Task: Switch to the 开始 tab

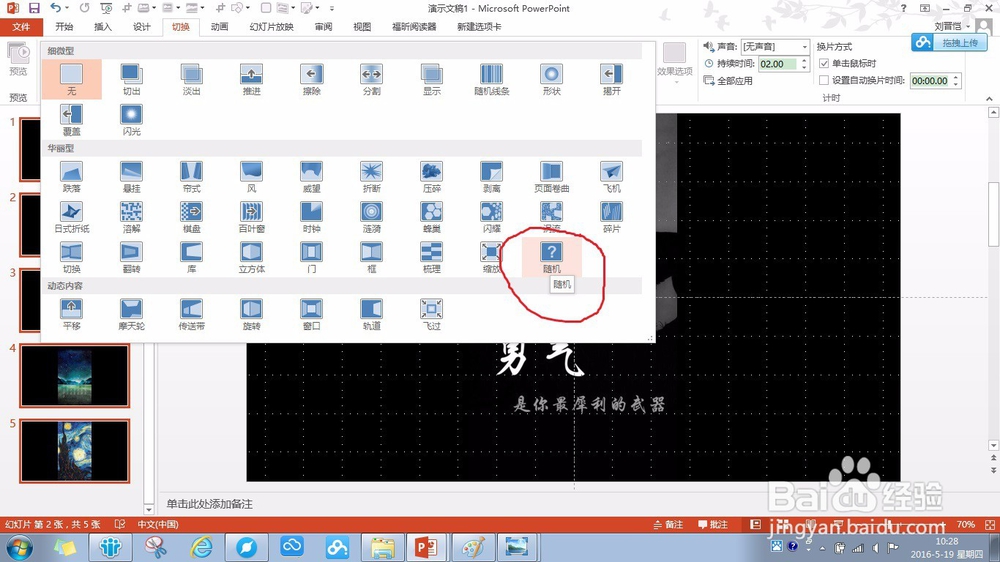Action: 64,27
